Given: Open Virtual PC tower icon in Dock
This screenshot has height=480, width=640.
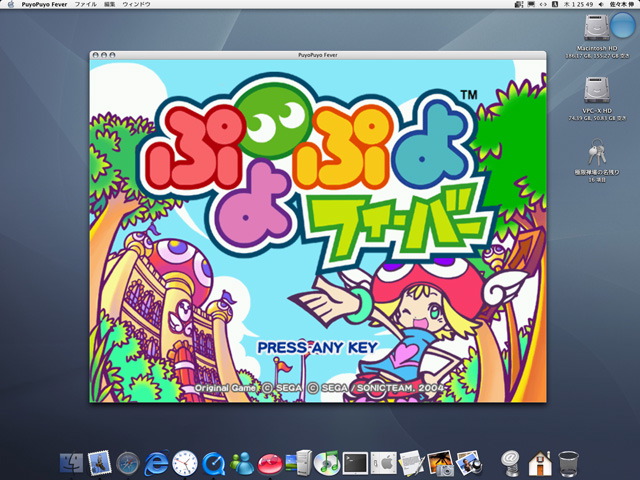Looking at the screenshot, I should pos(299,463).
